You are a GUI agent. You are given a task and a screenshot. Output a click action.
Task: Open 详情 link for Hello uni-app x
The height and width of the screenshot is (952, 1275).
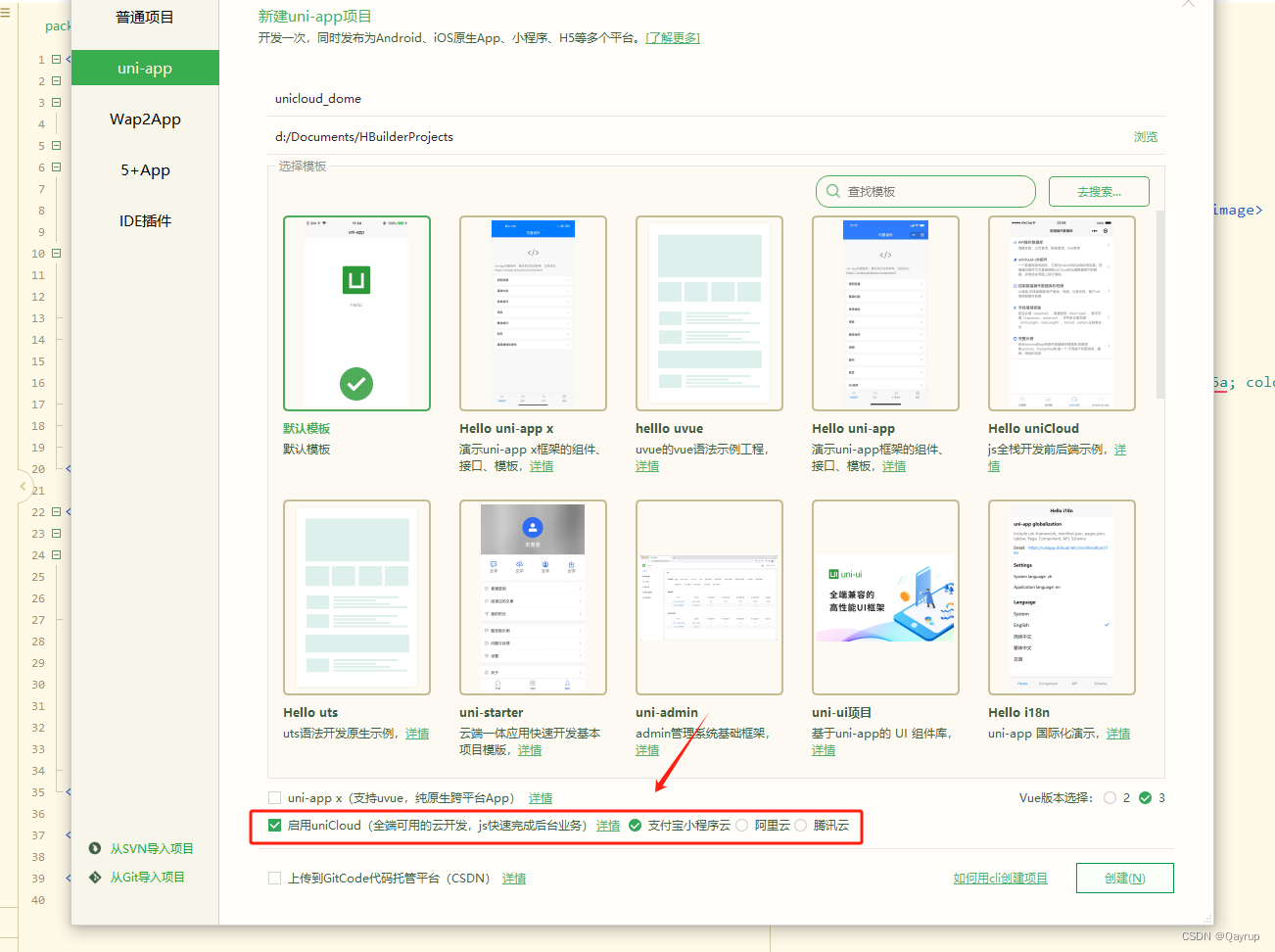[x=542, y=466]
